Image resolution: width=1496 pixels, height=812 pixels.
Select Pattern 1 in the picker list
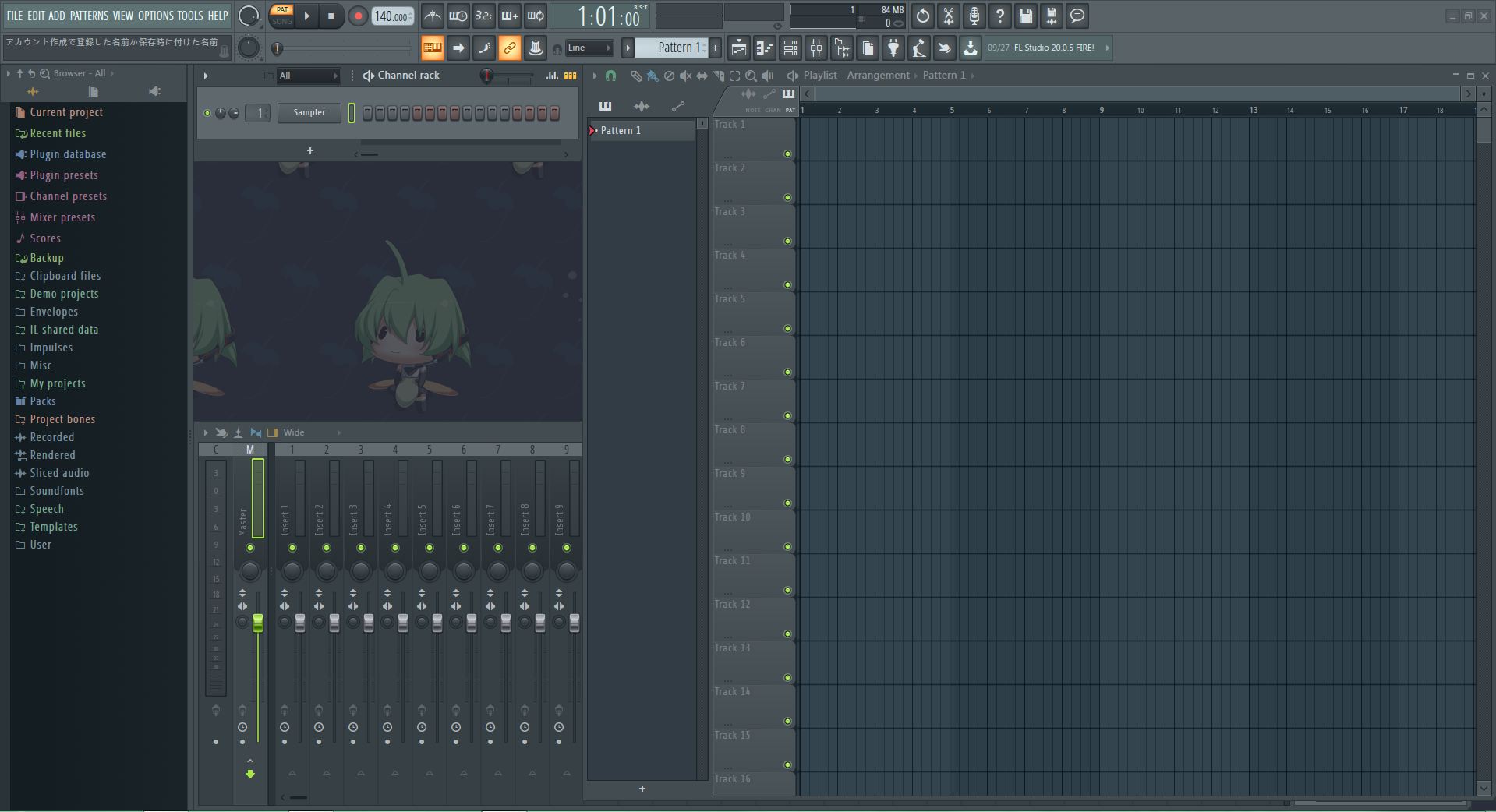pos(641,131)
